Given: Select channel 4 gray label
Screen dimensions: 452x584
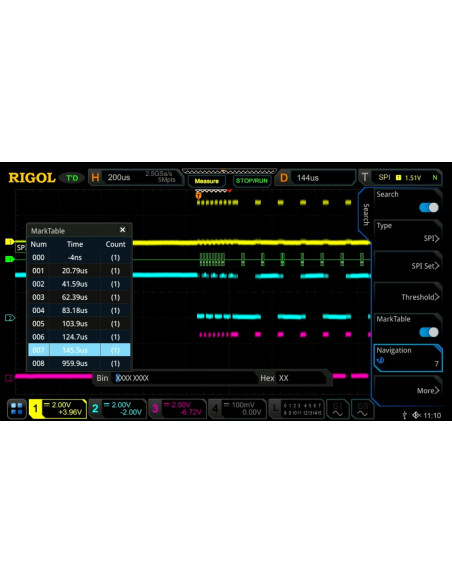Looking at the screenshot, I should (x=237, y=409).
